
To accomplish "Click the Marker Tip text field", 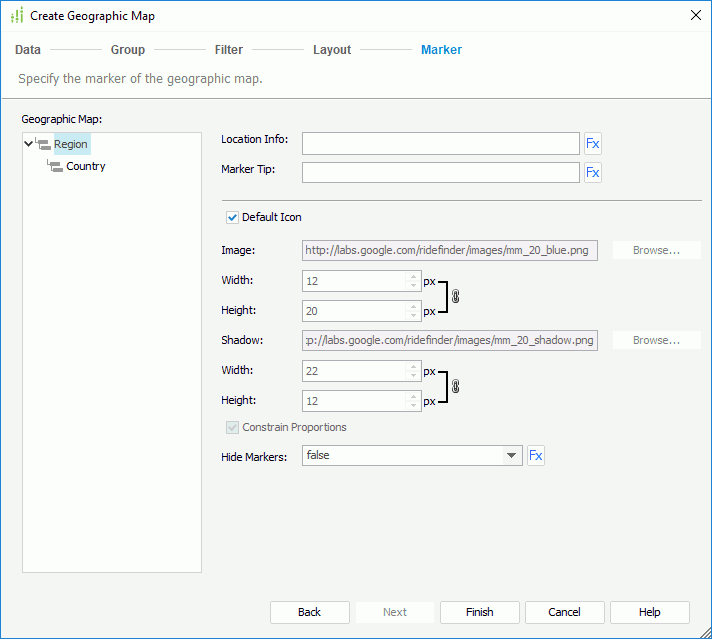I will point(441,173).
